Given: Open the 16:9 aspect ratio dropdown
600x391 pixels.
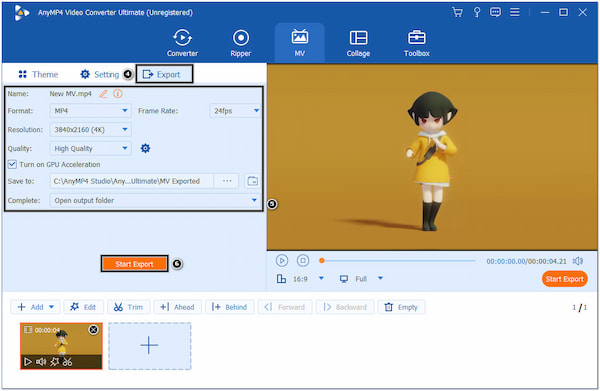Looking at the screenshot, I should (x=321, y=279).
